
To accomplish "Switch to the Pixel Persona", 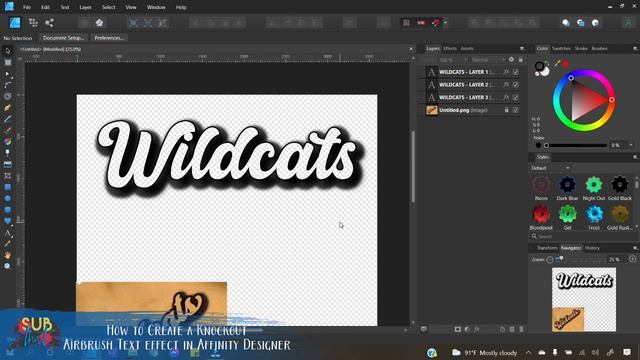I will coord(33,22).
